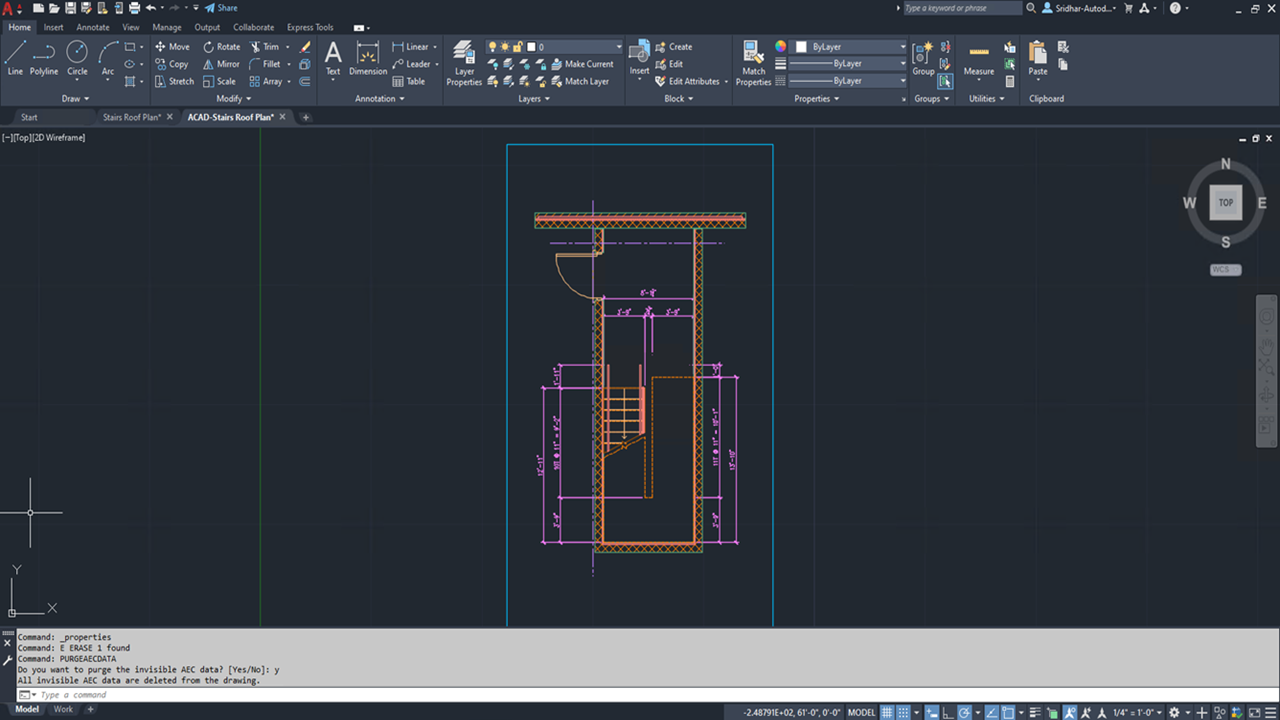Toggle Ortho mode in the status bar
Viewport: 1280px width, 720px height.
(x=947, y=713)
